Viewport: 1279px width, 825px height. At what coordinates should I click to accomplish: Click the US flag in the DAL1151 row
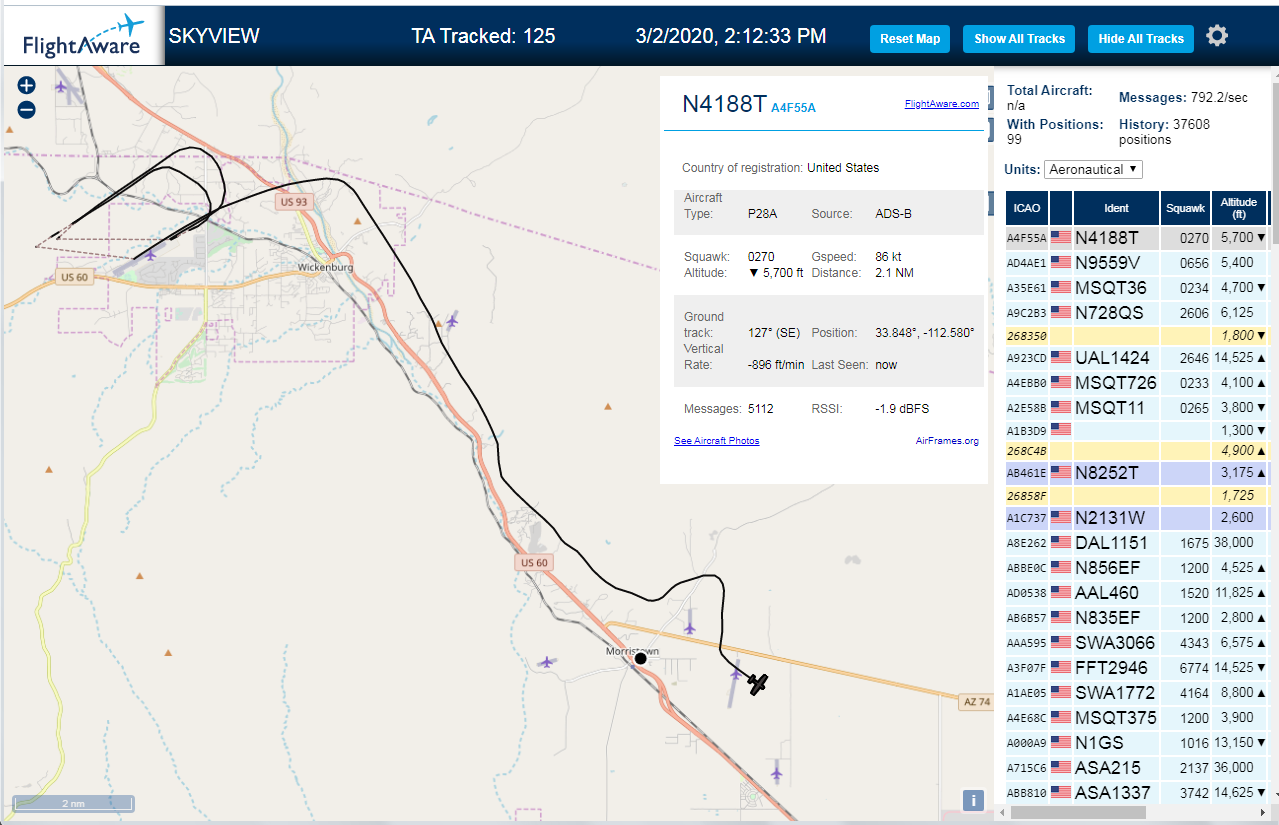point(1061,543)
